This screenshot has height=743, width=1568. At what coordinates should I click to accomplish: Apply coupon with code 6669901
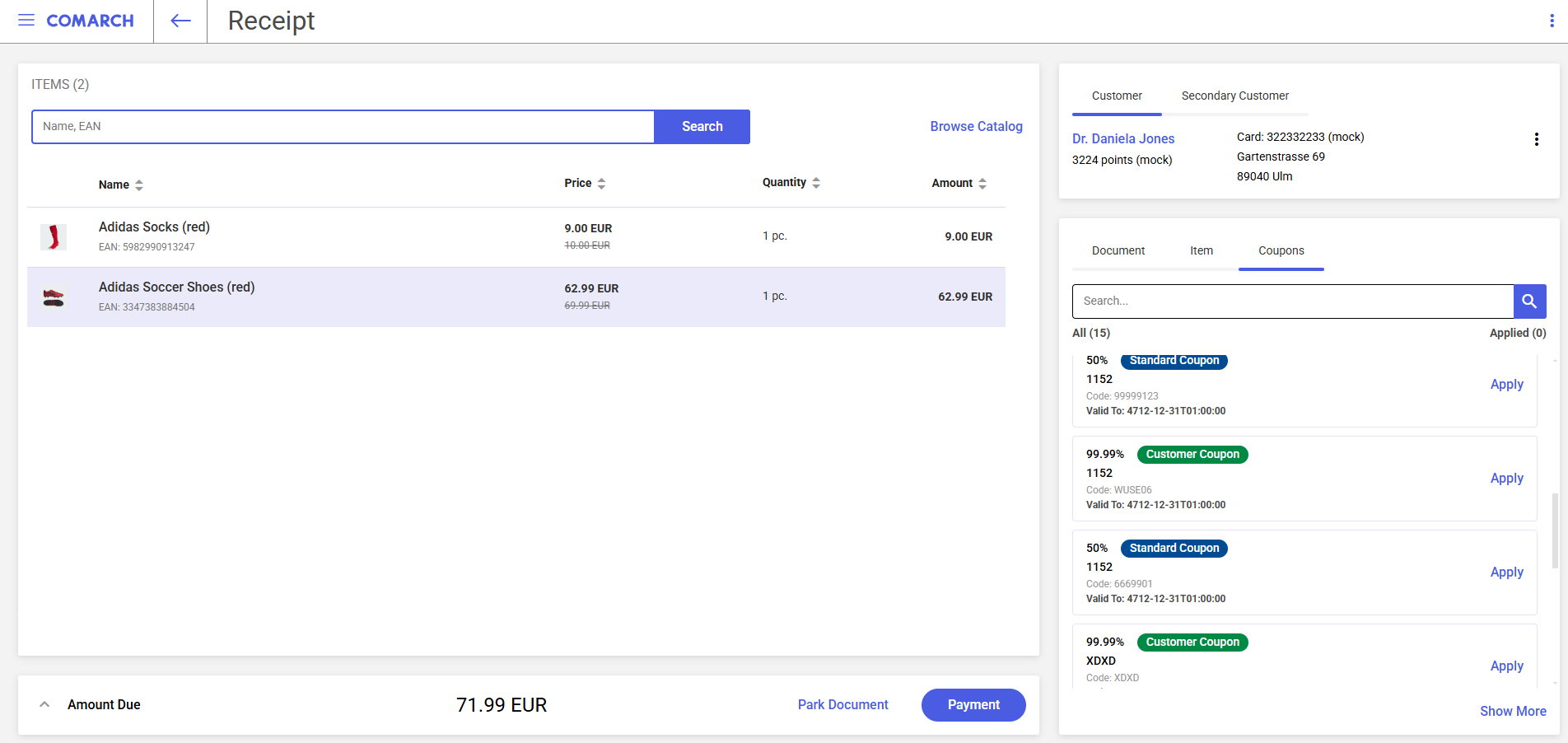pyautogui.click(x=1506, y=572)
